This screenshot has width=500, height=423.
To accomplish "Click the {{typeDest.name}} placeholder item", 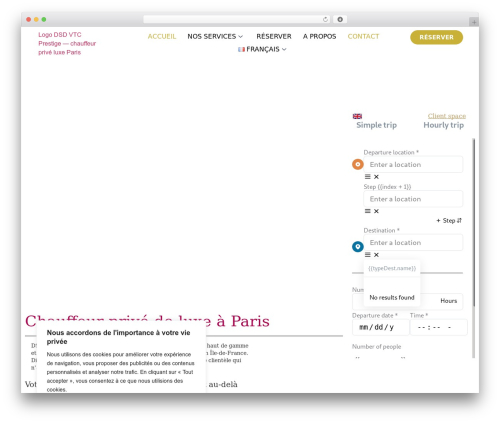I will (392, 268).
